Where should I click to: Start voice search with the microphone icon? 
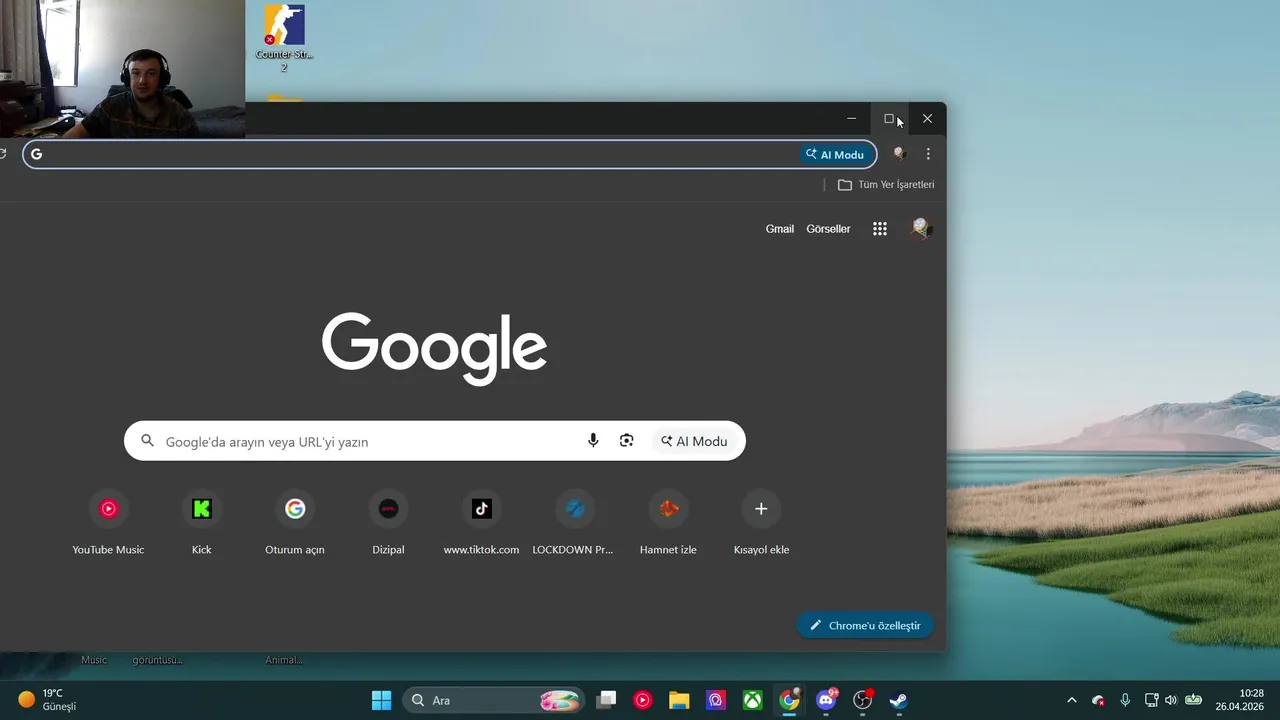[593, 441]
